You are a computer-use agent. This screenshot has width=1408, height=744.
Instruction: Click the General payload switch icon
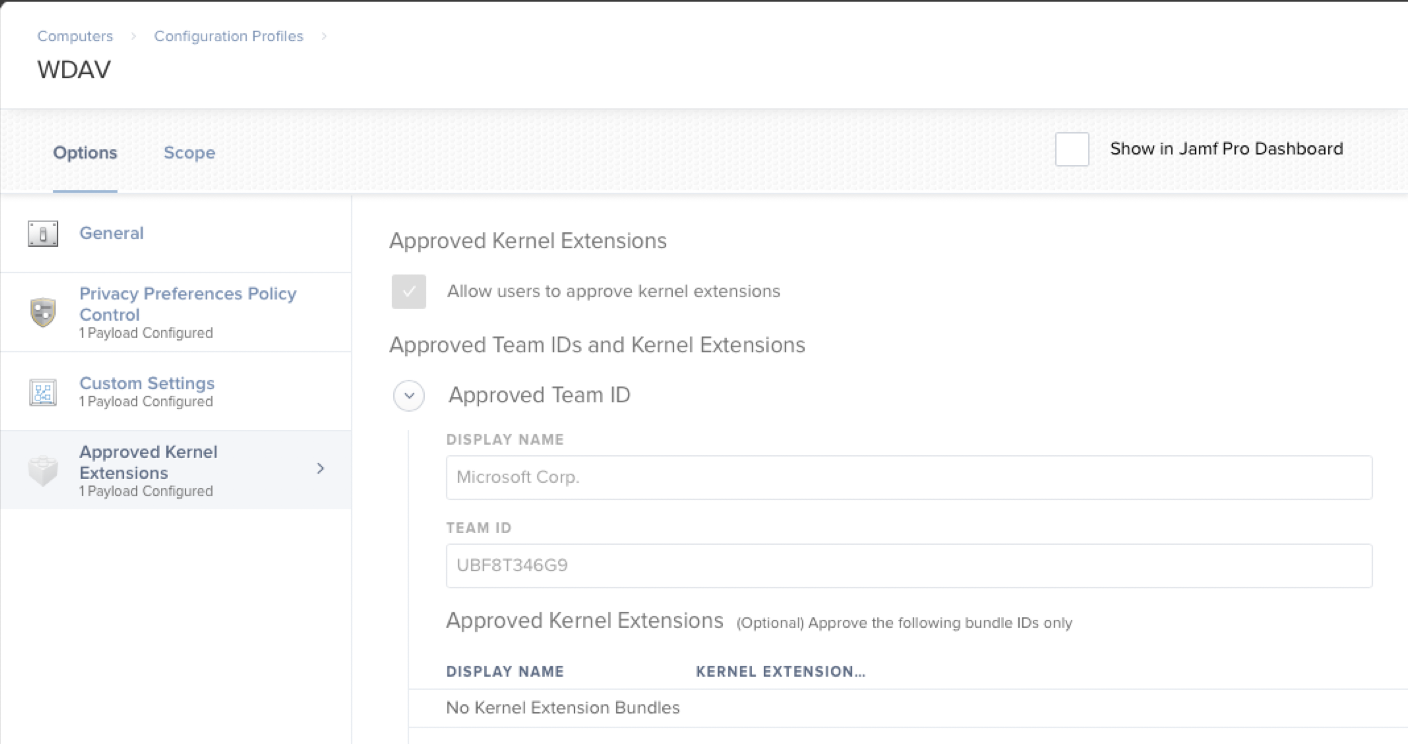[x=42, y=234]
